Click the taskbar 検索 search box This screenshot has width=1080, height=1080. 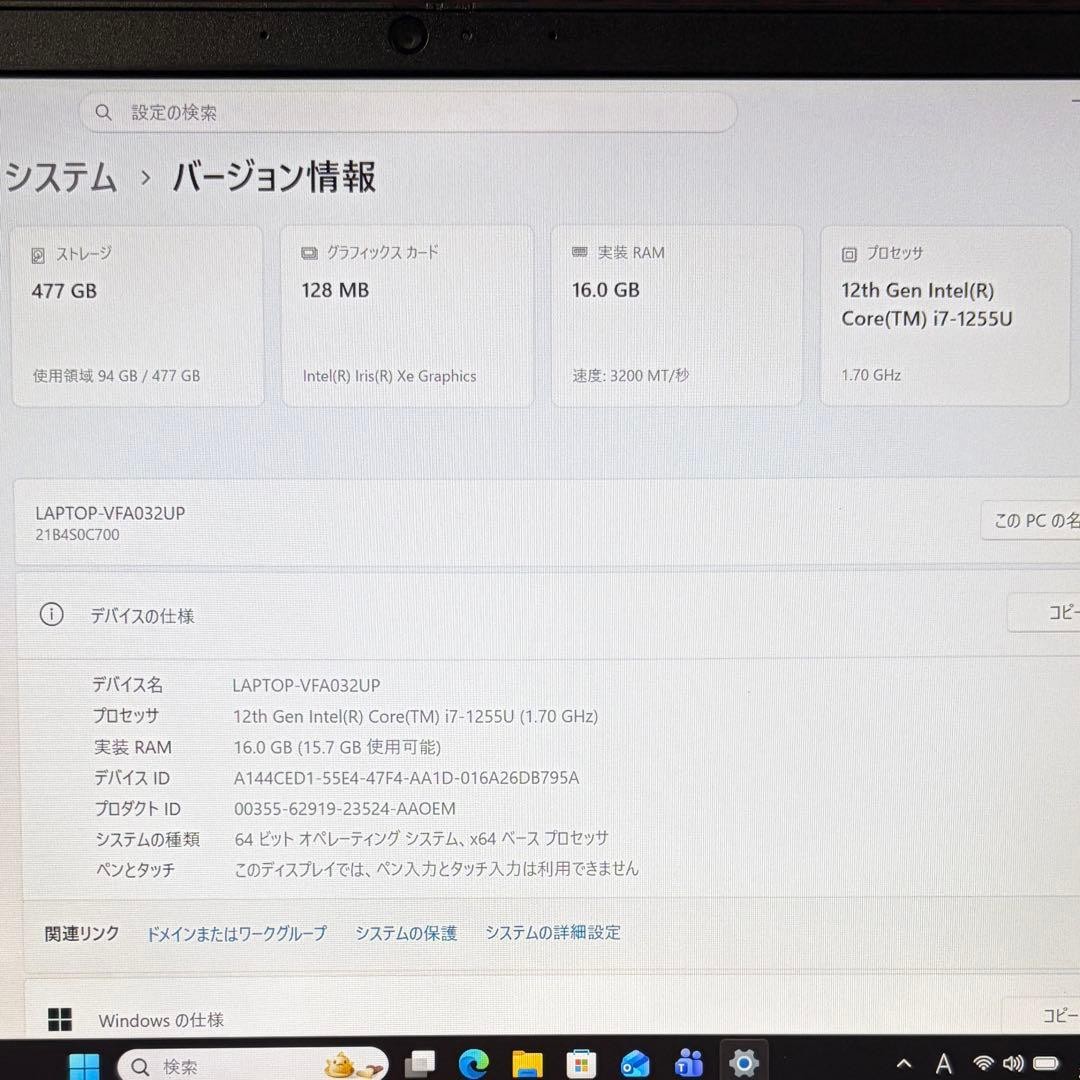point(252,1066)
